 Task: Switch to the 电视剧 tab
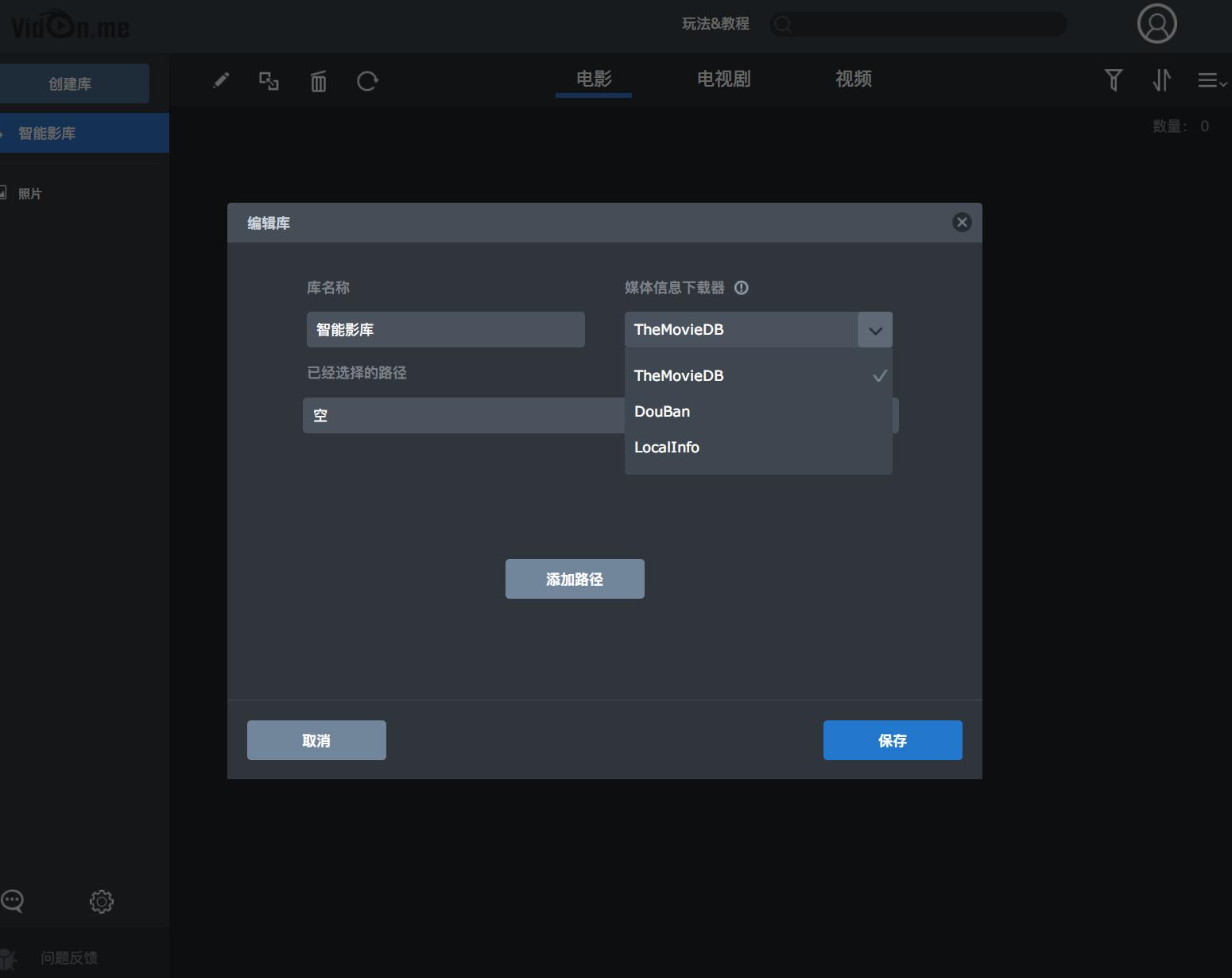(x=723, y=79)
